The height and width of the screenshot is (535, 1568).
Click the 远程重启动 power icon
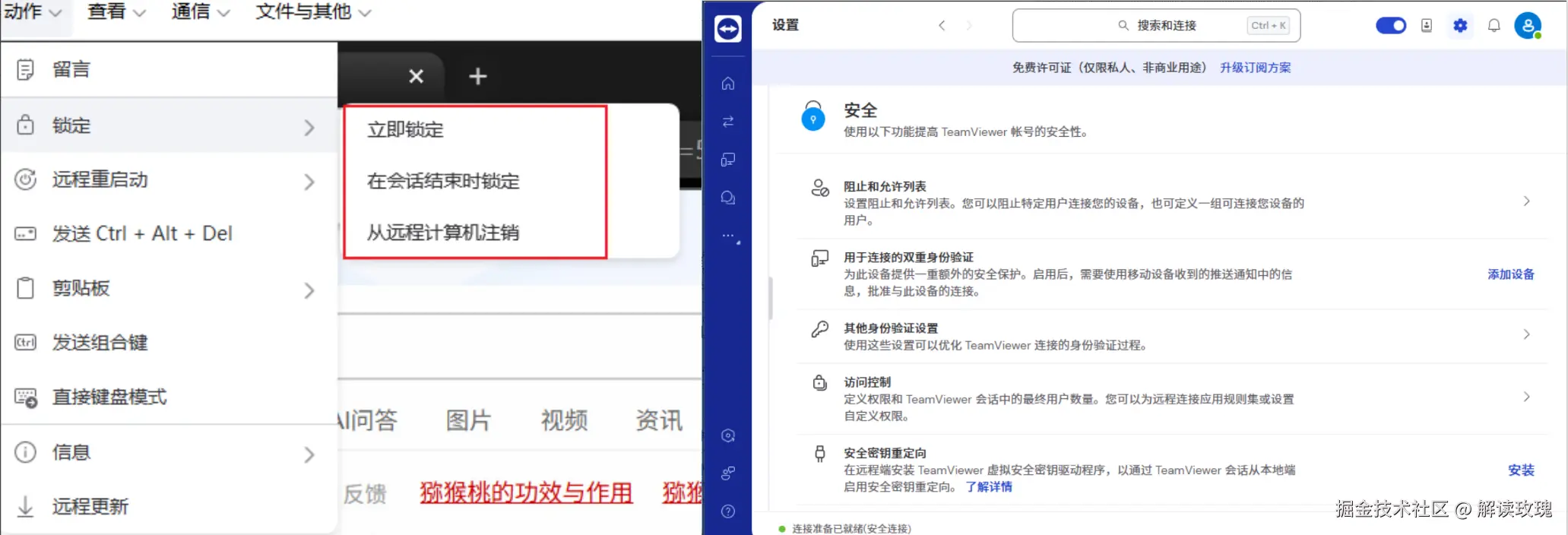pos(25,179)
